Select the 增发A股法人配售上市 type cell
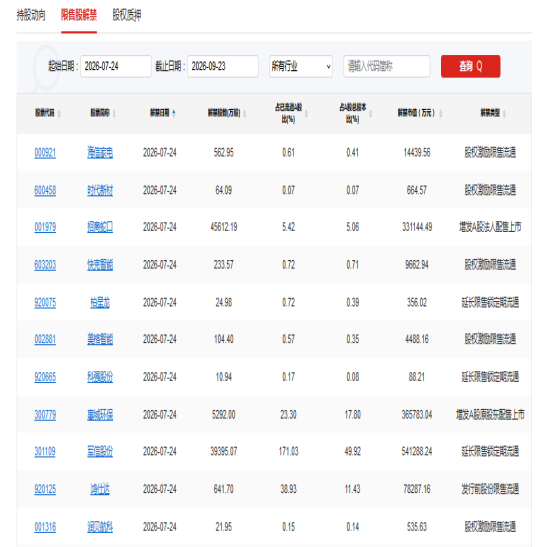Screen dimensions: 548x547 pos(490,227)
